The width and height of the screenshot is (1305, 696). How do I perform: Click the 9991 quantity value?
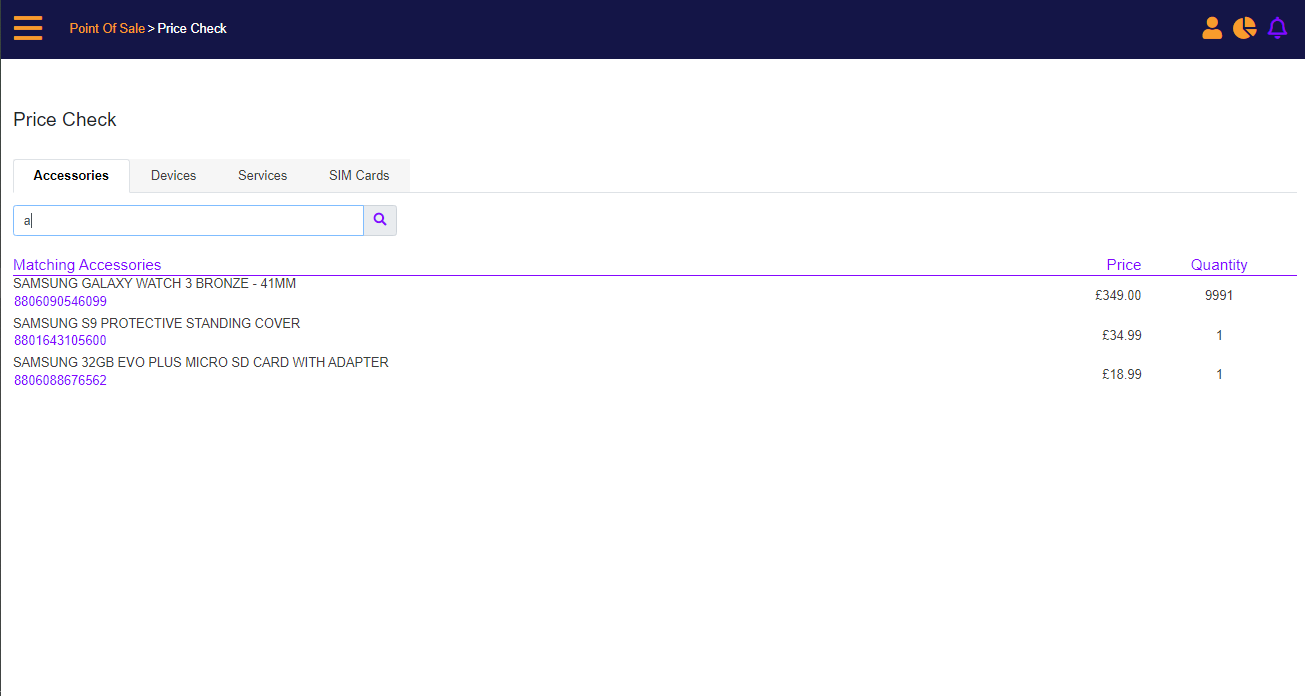coord(1219,295)
